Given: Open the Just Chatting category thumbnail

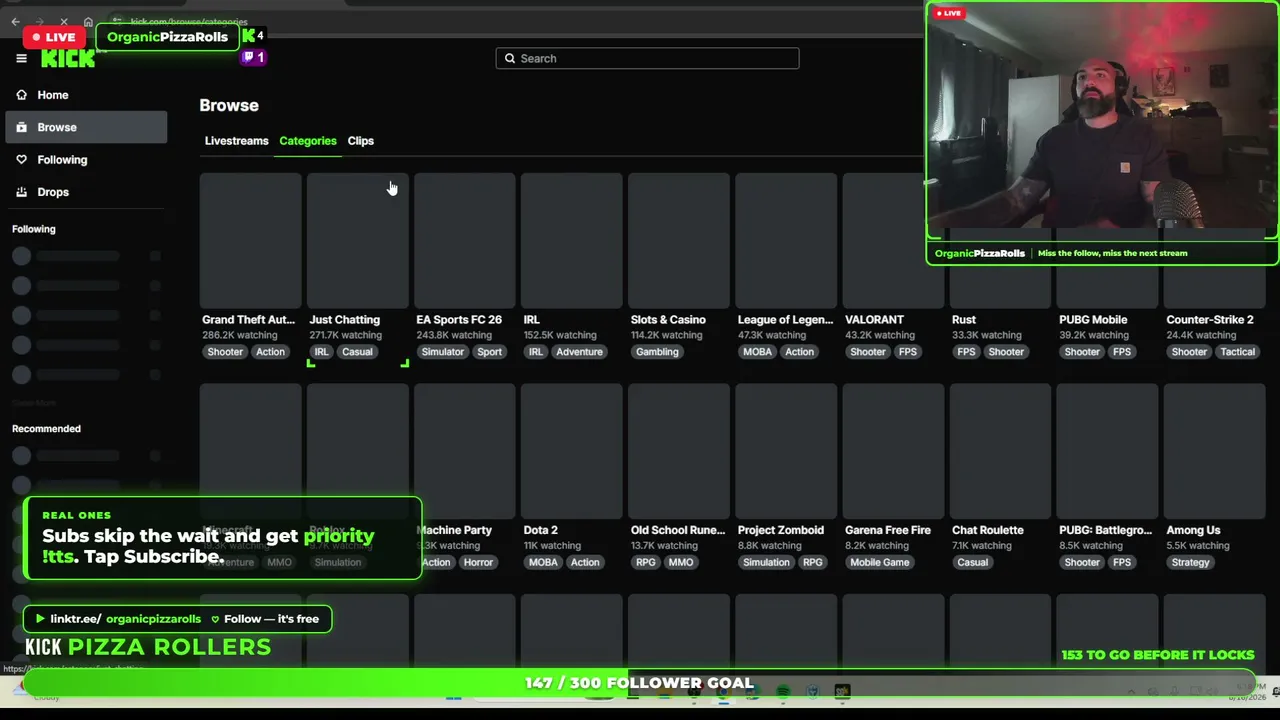Looking at the screenshot, I should pyautogui.click(x=358, y=240).
